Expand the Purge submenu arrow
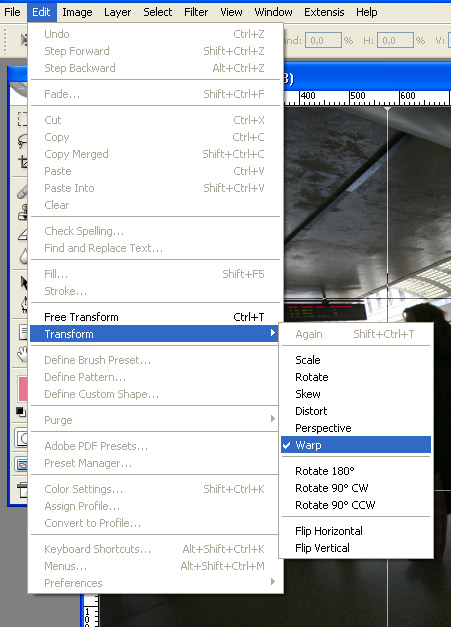 (273, 419)
